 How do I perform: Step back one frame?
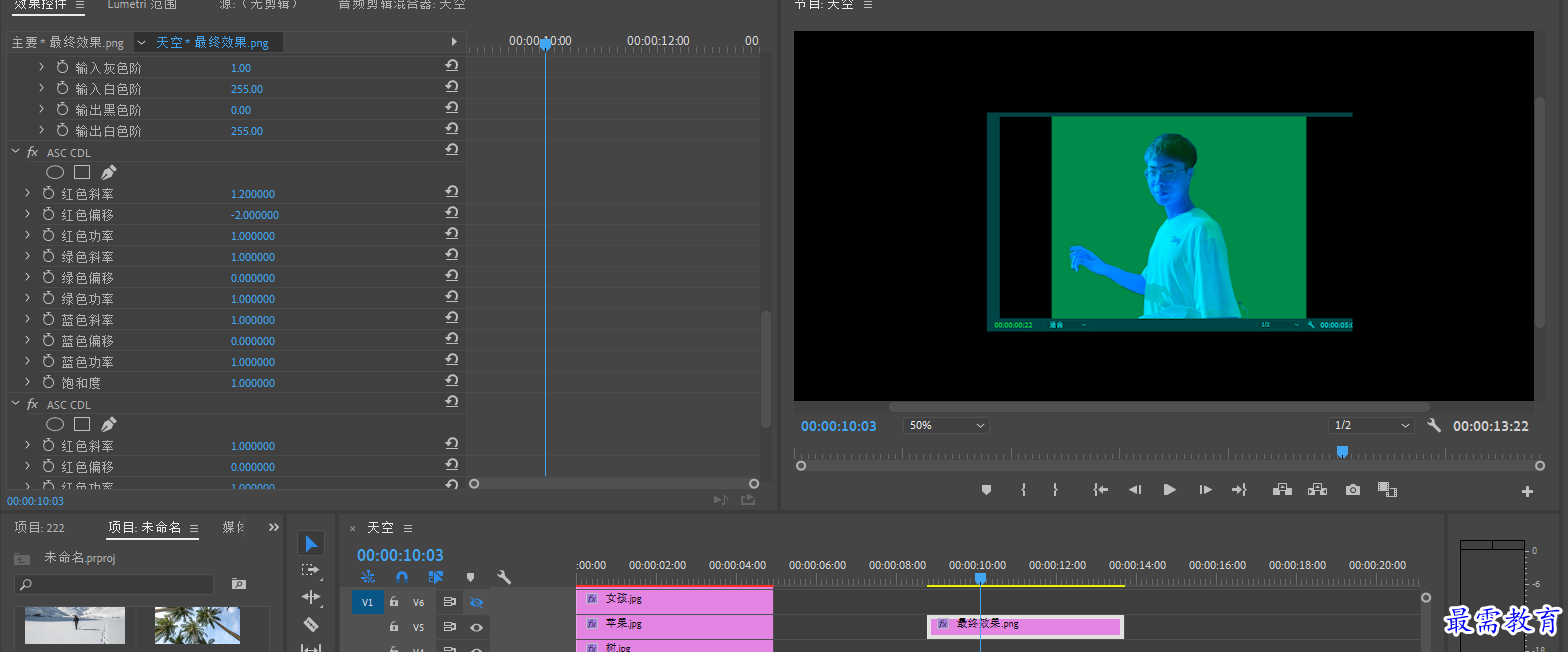pyautogui.click(x=1135, y=489)
